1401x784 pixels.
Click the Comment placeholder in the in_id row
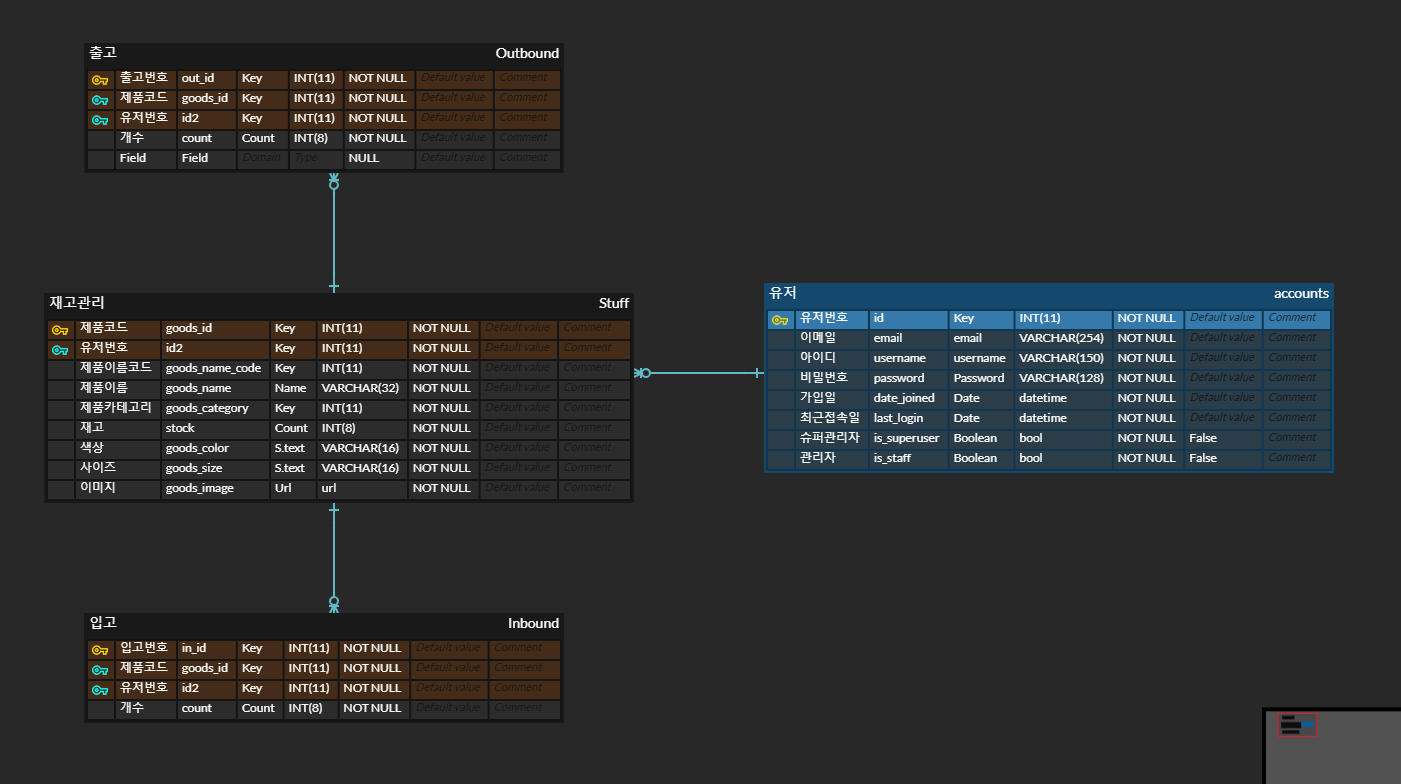point(525,648)
